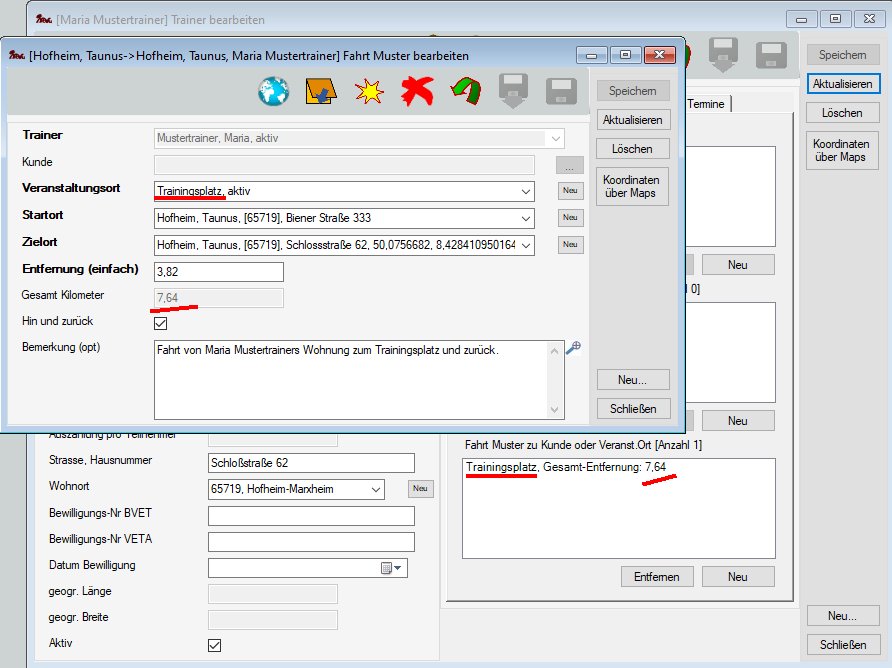
Task: Open the Startort dropdown list
Action: [x=526, y=218]
